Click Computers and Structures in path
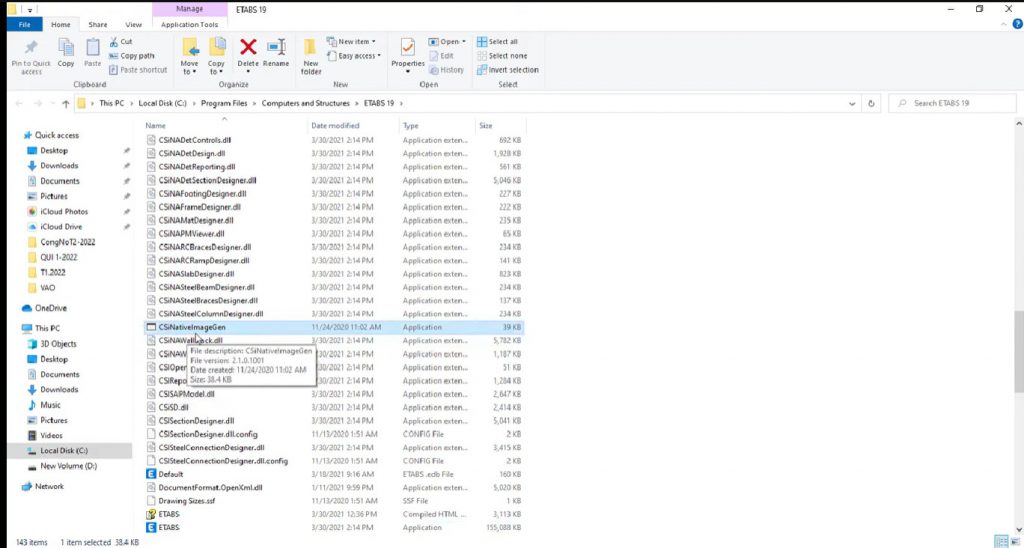The image size is (1024, 548). [x=306, y=103]
